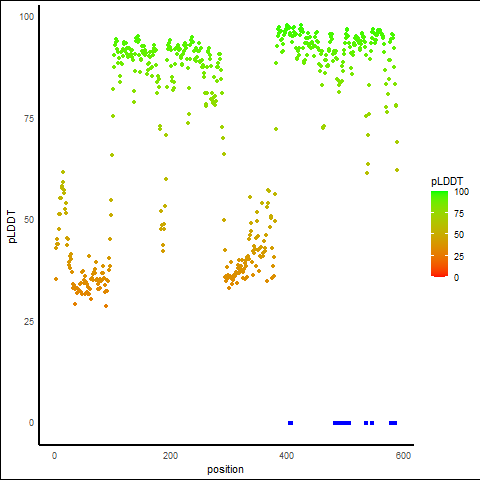Click the y-axis tick label 100
Viewport: 480px width, 480px height.
coord(27,17)
